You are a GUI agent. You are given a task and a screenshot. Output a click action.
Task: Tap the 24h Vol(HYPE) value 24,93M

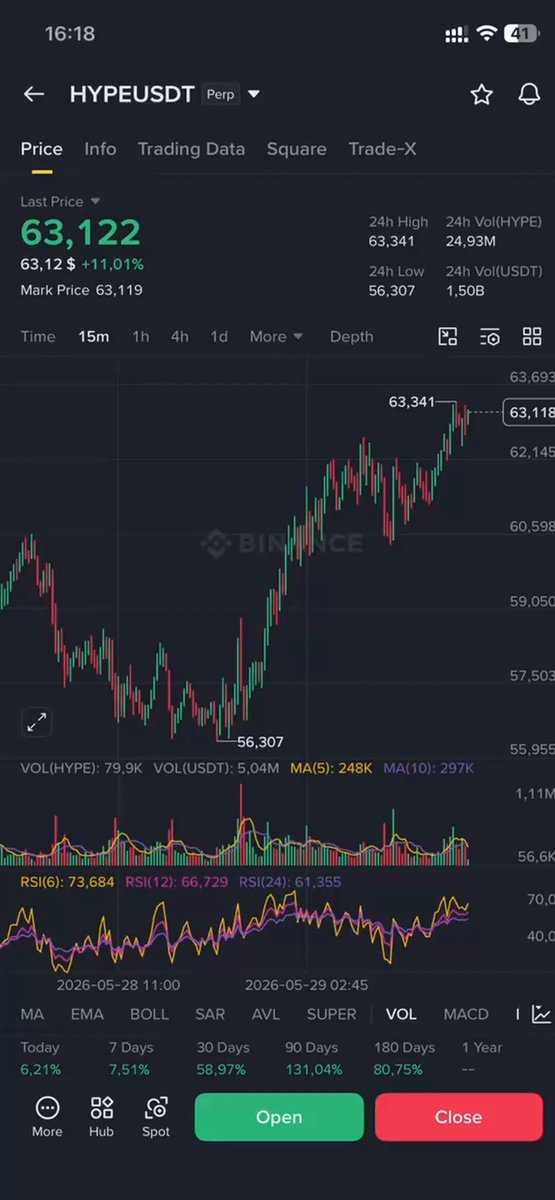[x=472, y=241]
